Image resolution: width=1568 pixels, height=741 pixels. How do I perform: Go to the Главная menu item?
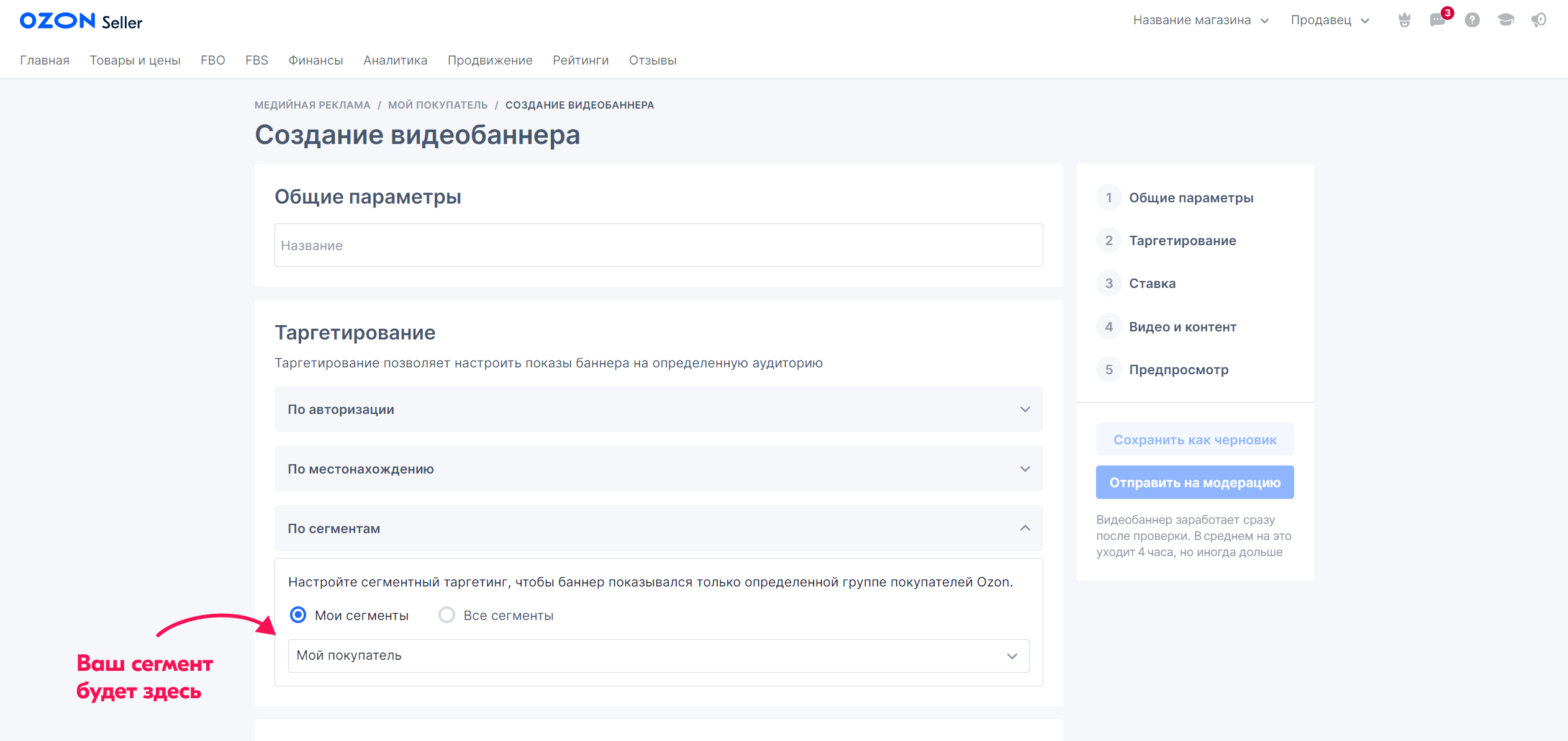pyautogui.click(x=45, y=60)
